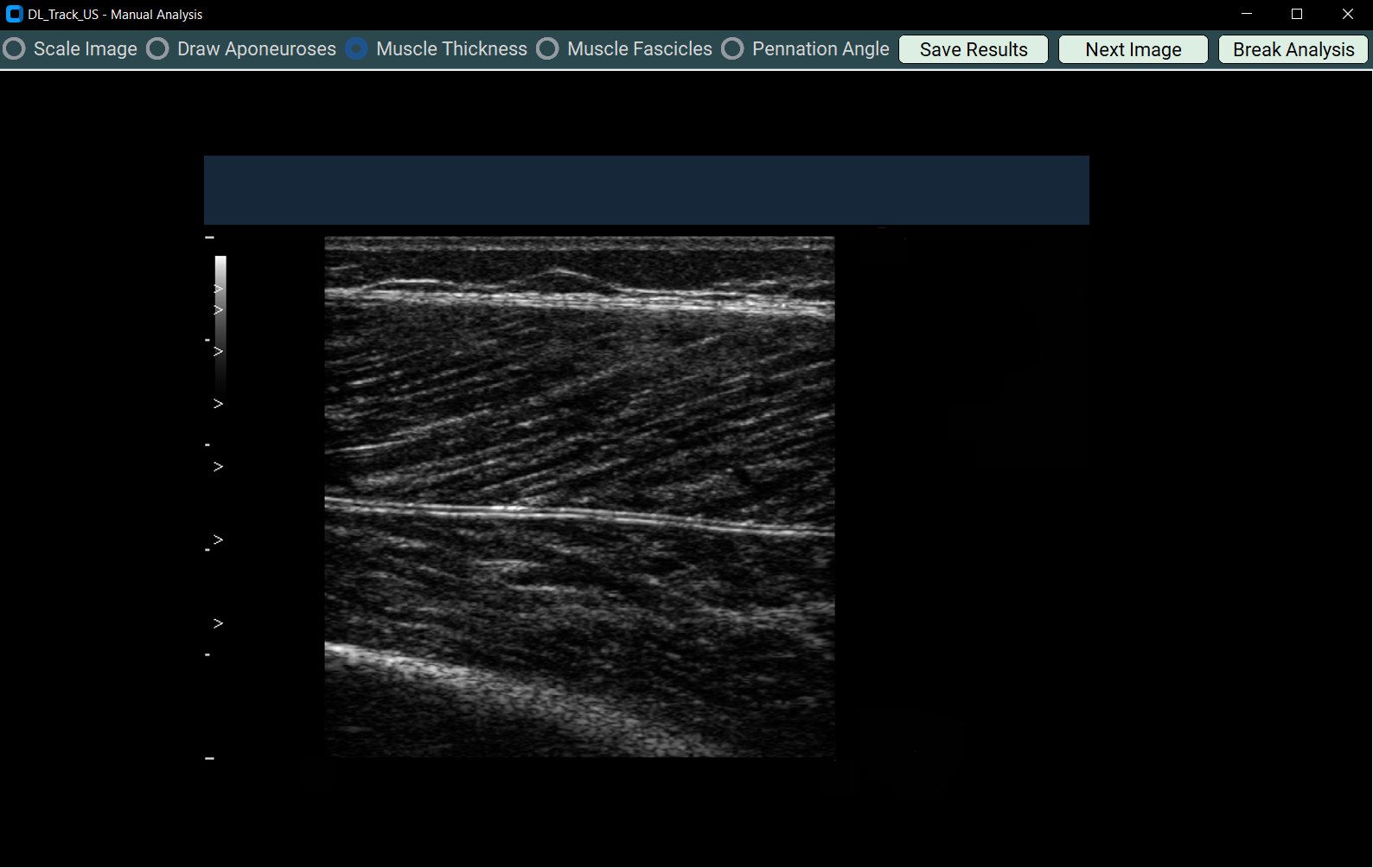Minimize the Manual Analysis window

pyautogui.click(x=1246, y=14)
